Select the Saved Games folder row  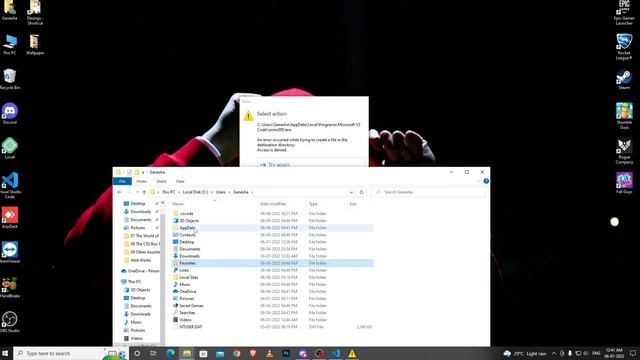(272, 306)
